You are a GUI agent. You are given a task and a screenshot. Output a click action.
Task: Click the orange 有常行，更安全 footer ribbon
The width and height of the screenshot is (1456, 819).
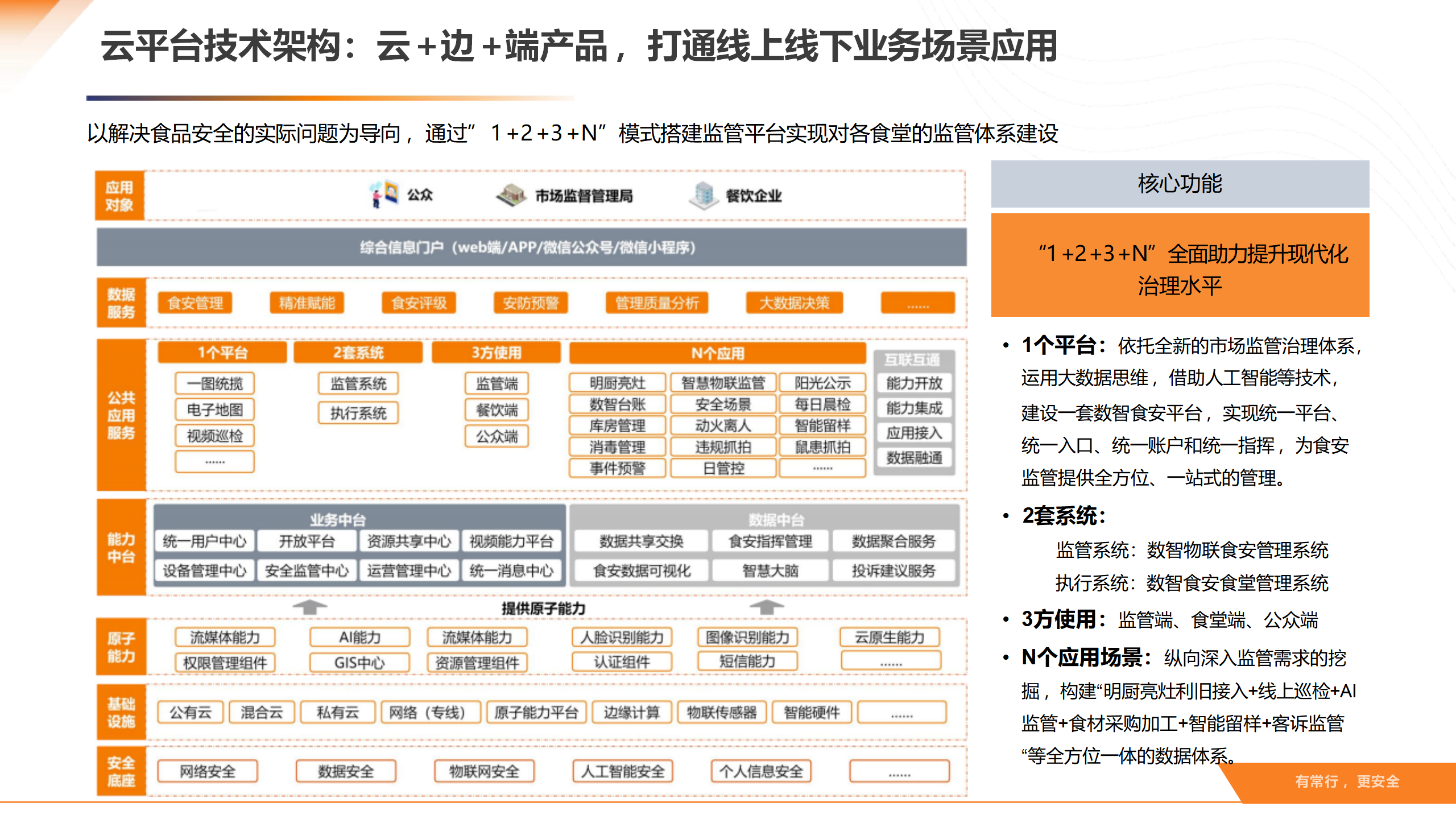pos(1348,781)
